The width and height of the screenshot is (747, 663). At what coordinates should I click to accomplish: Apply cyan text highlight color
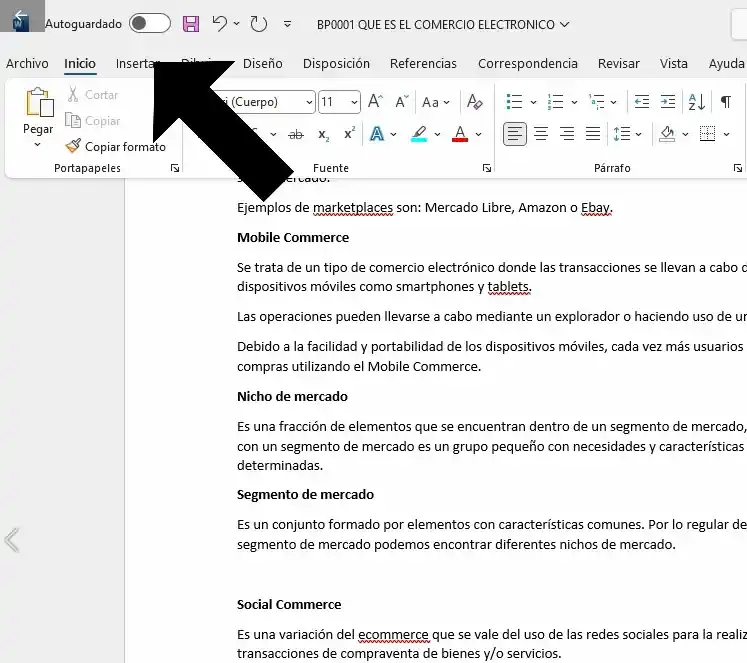[419, 134]
